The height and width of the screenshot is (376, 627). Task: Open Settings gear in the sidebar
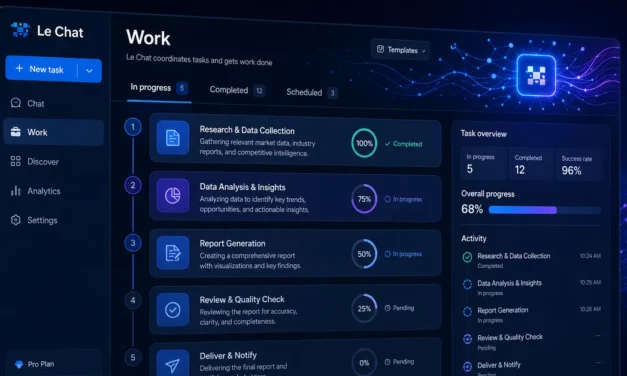(16, 220)
